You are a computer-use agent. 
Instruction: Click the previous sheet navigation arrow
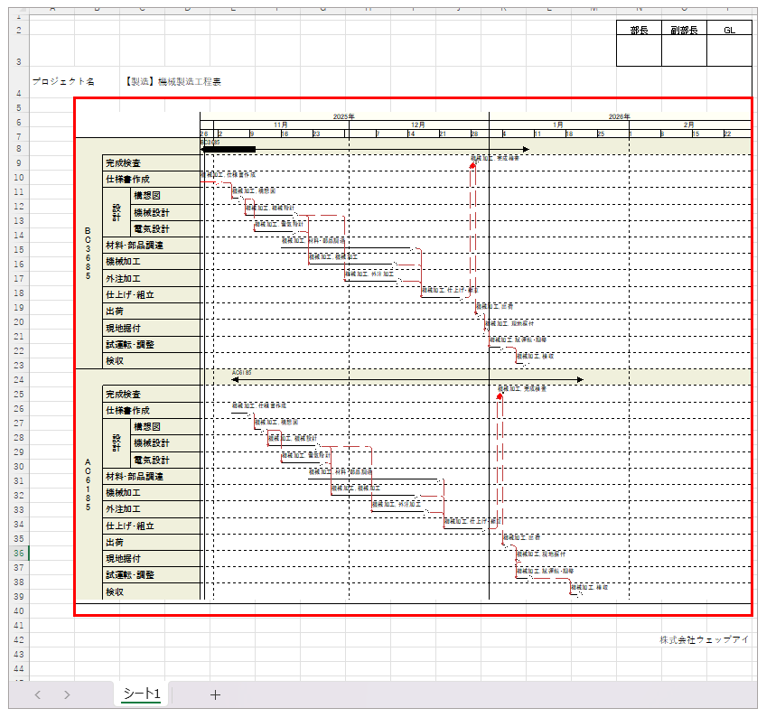pyautogui.click(x=37, y=694)
